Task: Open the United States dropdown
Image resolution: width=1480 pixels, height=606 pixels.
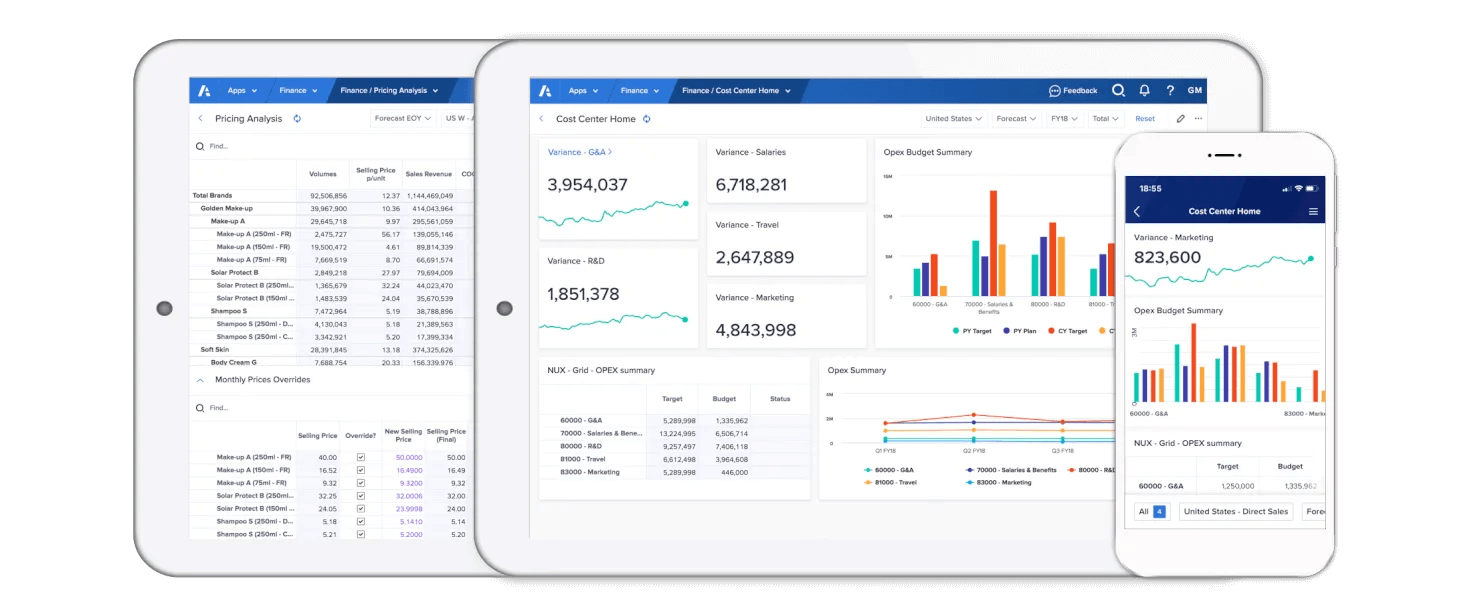Action: pos(951,118)
